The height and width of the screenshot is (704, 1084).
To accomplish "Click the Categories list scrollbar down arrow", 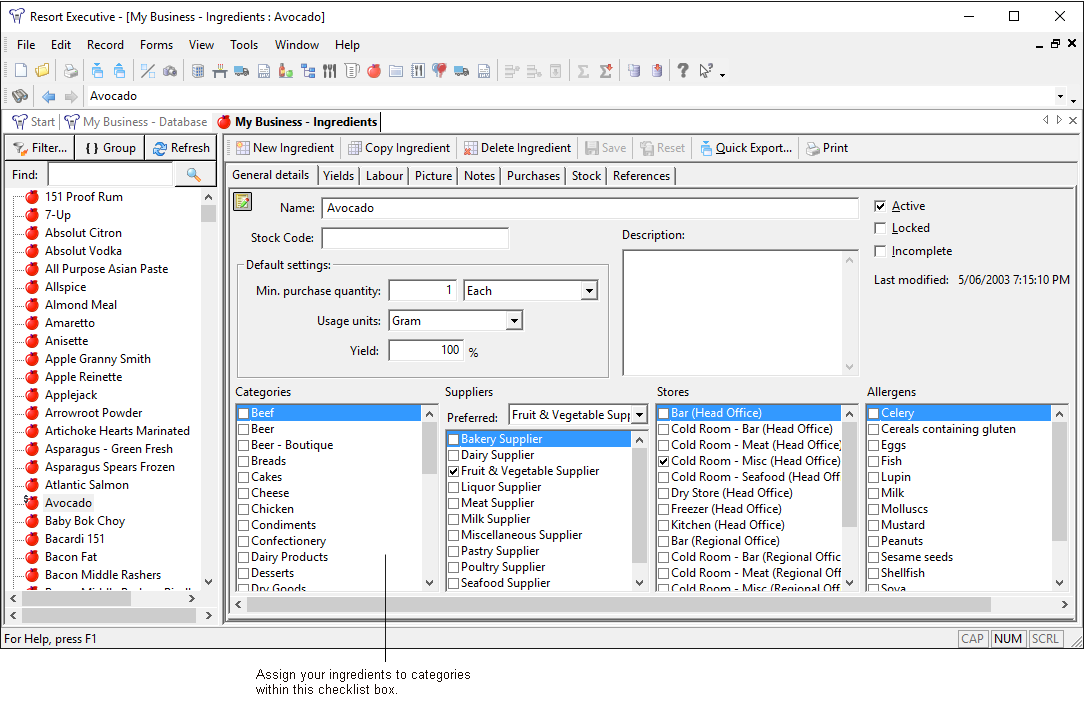I will 429,583.
